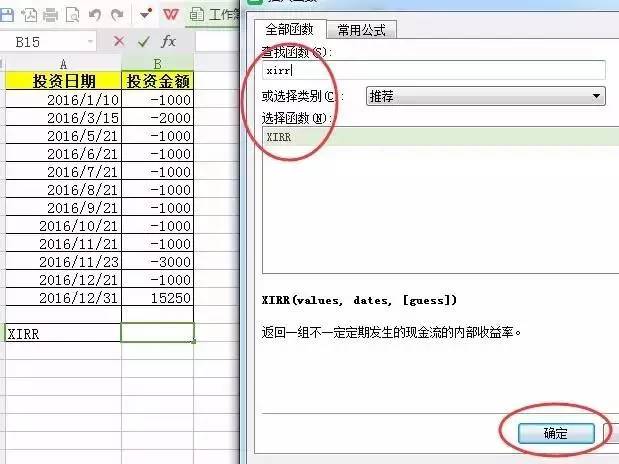Select the workbook document tab
This screenshot has height=464, width=619.
pos(214,15)
